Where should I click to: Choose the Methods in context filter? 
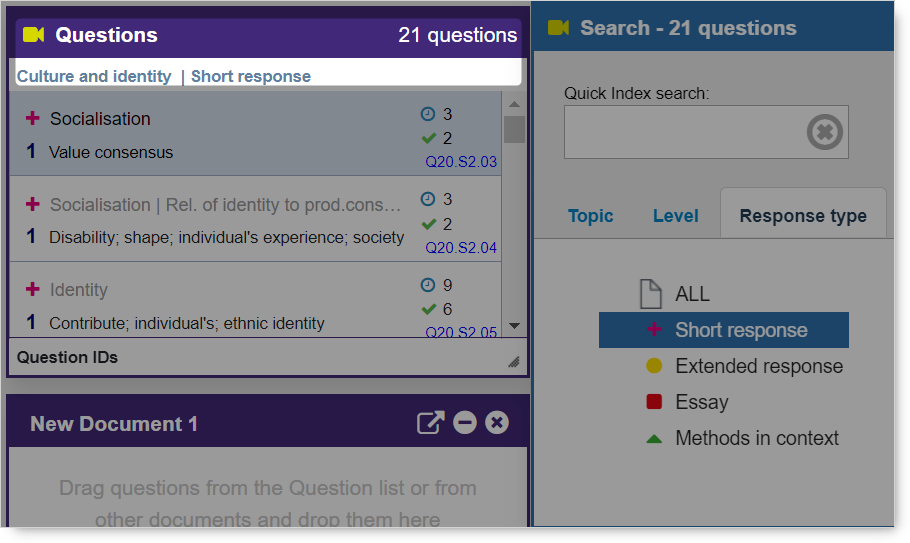point(756,438)
